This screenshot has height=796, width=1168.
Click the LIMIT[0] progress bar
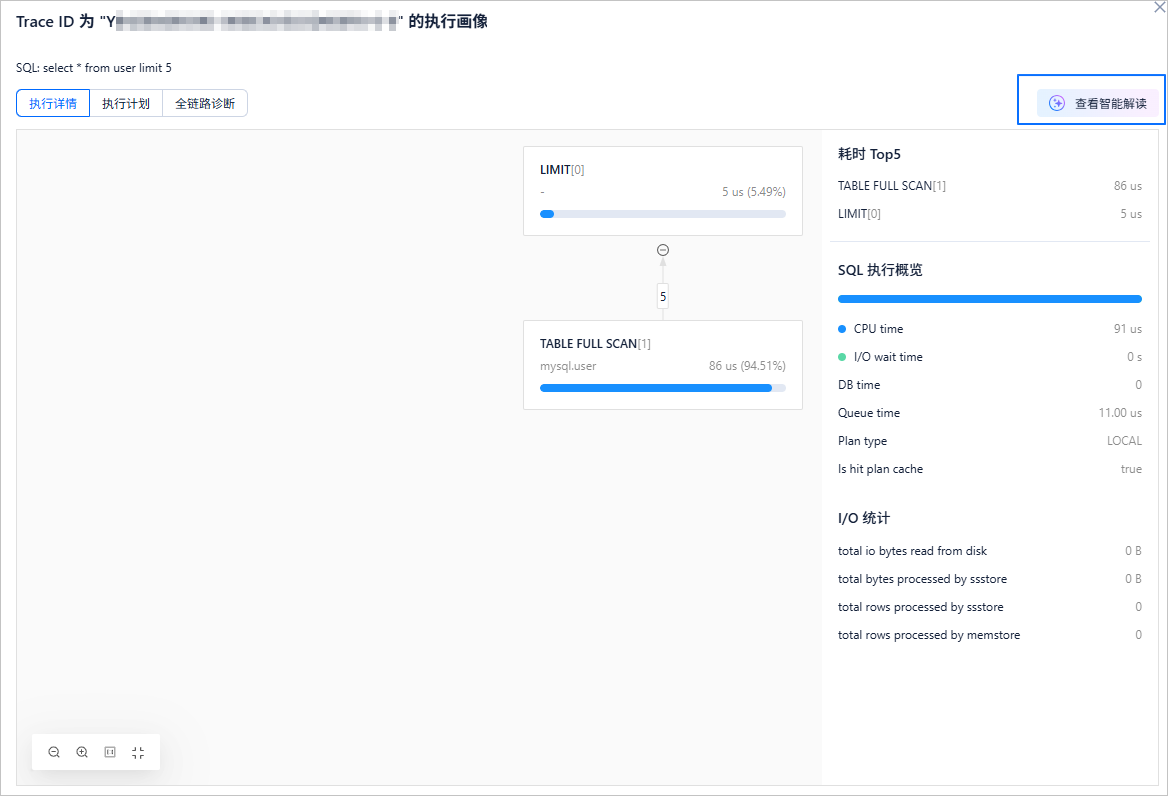pyautogui.click(x=663, y=214)
